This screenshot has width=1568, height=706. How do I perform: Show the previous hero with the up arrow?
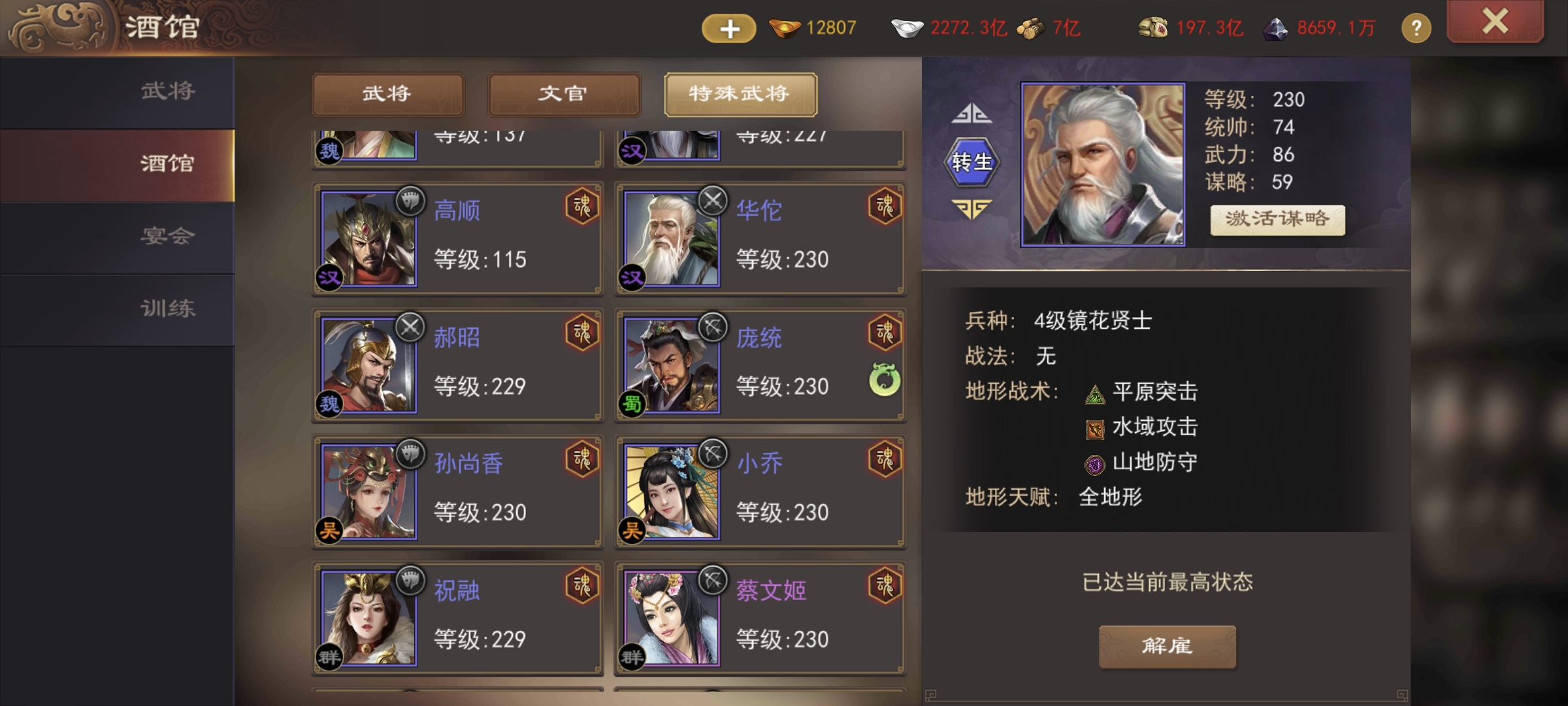click(x=972, y=114)
